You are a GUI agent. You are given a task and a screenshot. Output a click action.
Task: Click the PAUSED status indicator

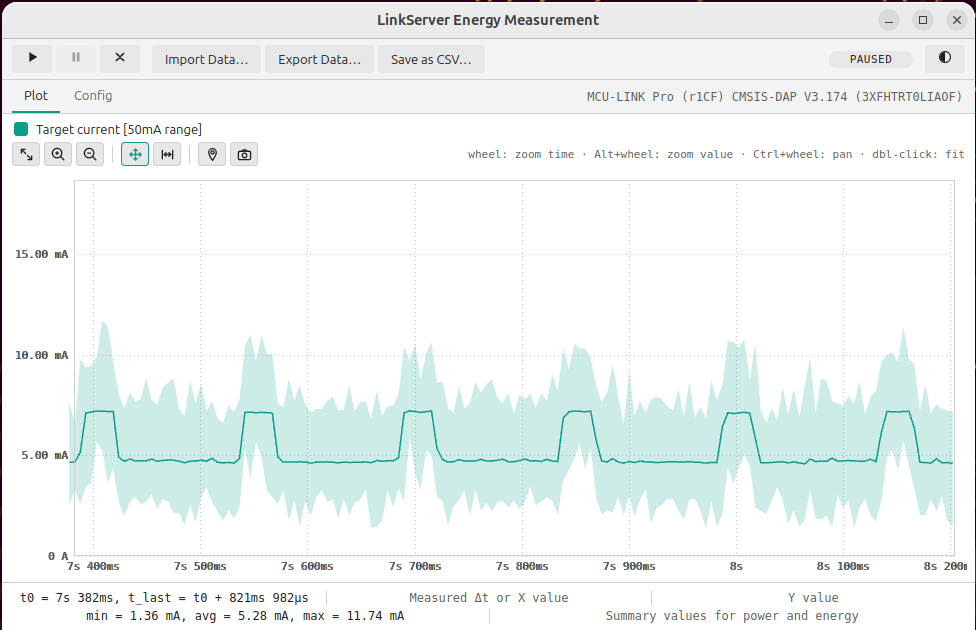[870, 59]
